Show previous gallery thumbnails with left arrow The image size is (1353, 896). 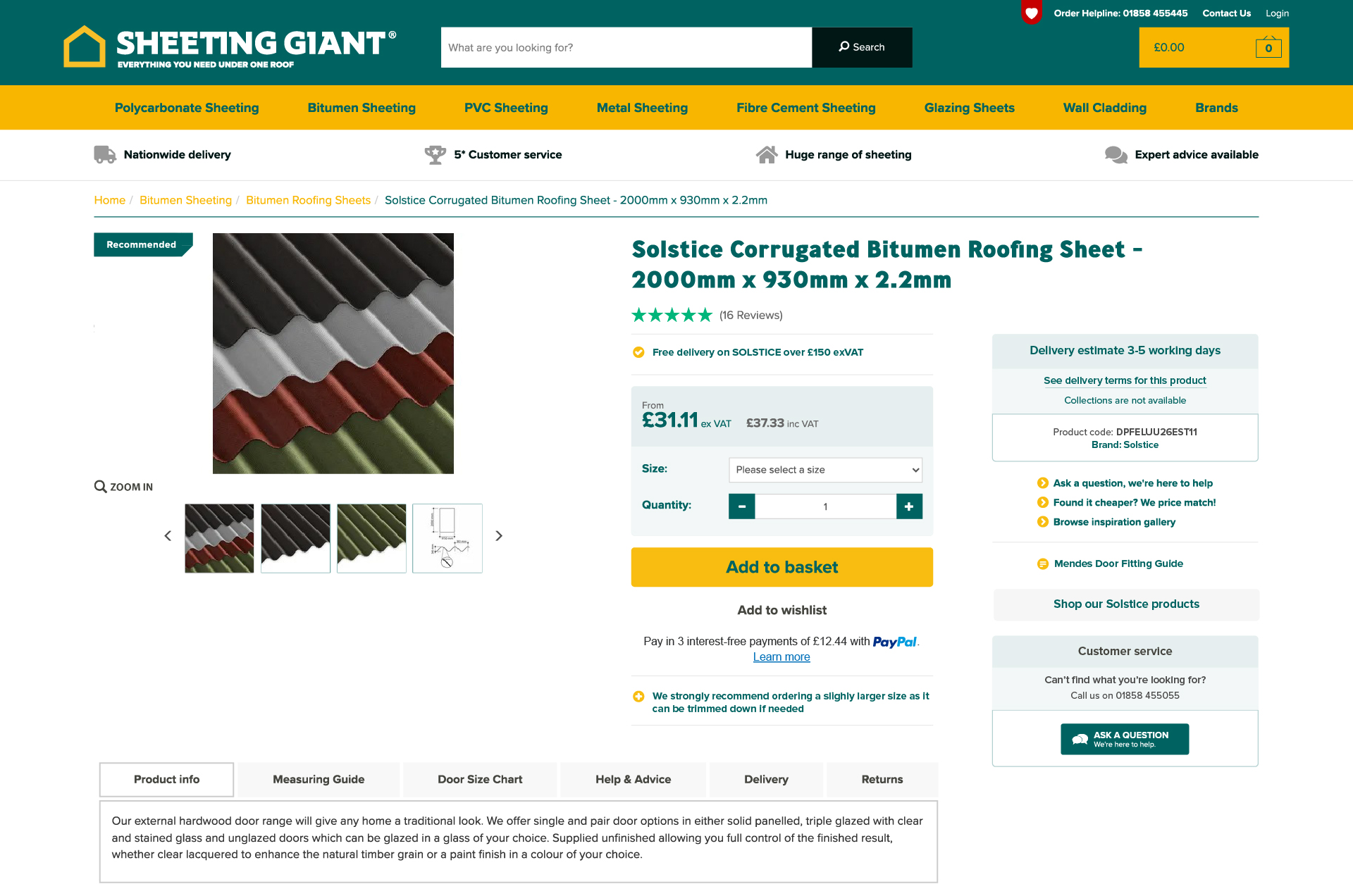point(168,536)
